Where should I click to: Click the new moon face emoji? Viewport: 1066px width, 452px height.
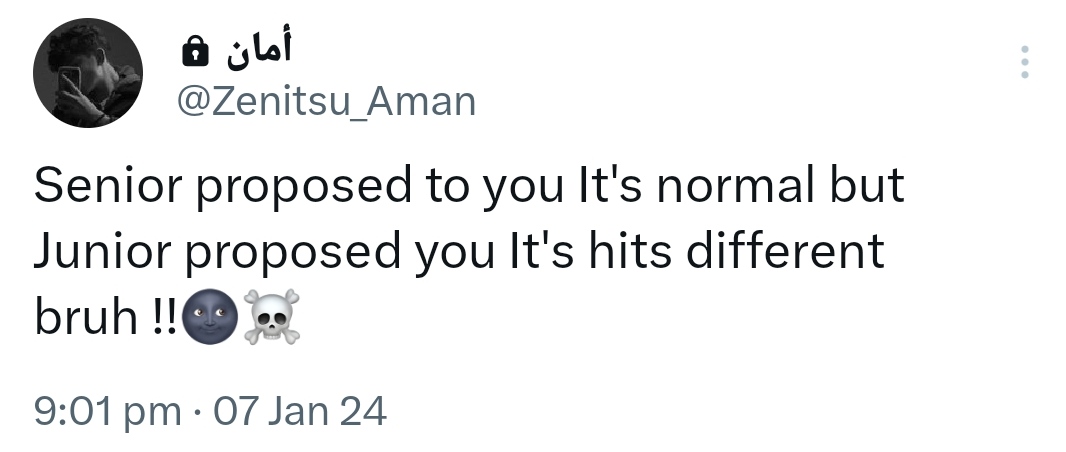207,318
